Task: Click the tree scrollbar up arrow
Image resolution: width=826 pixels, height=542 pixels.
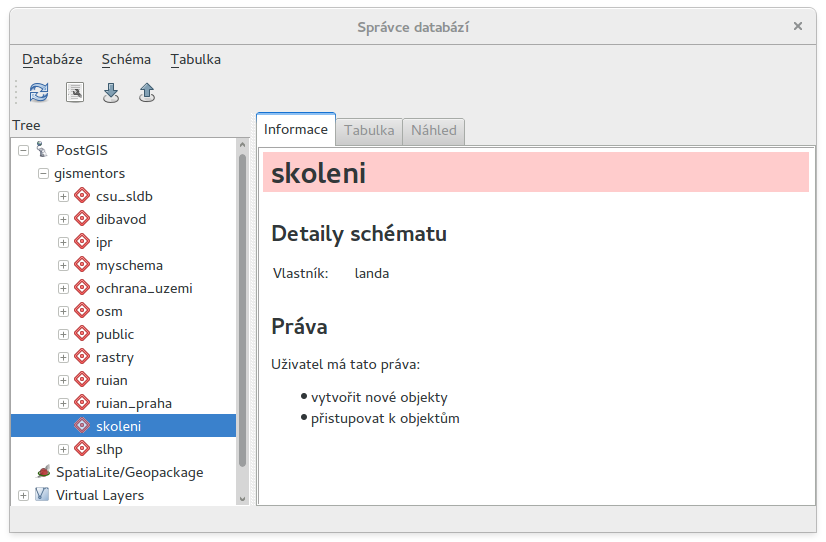Action: pyautogui.click(x=242, y=144)
